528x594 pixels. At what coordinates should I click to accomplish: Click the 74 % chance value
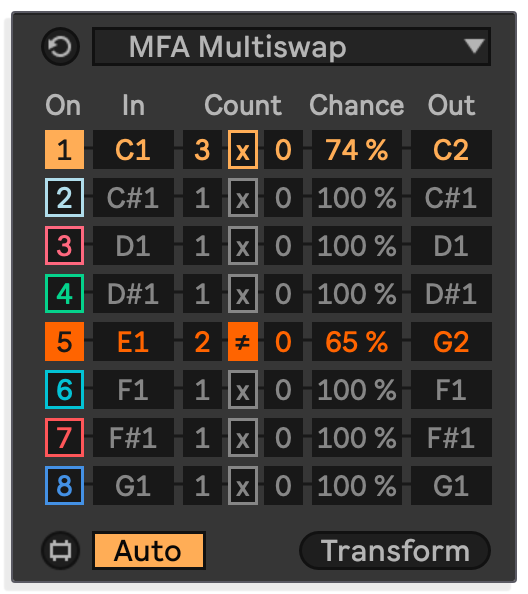[x=357, y=150]
